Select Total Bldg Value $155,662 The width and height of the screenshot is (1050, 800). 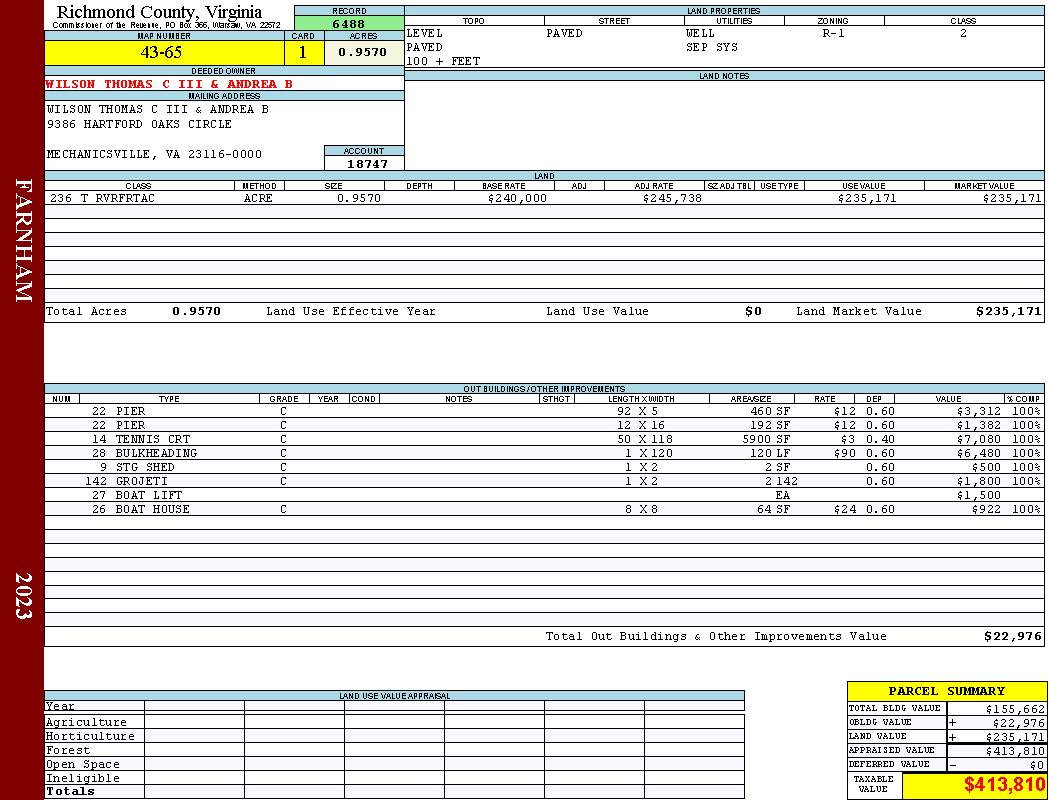click(1015, 709)
